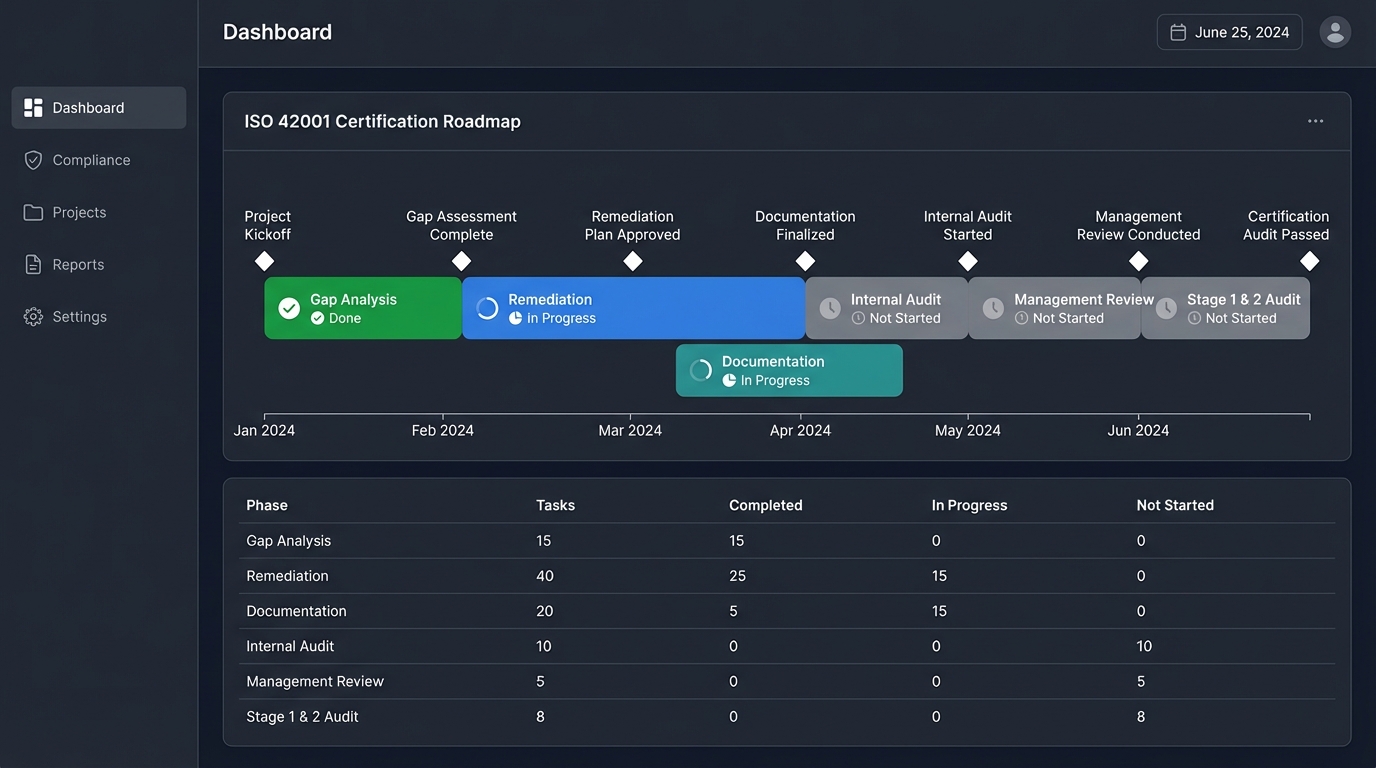Select Dashboard in the sidebar menu
The height and width of the screenshot is (768, 1376).
point(98,108)
